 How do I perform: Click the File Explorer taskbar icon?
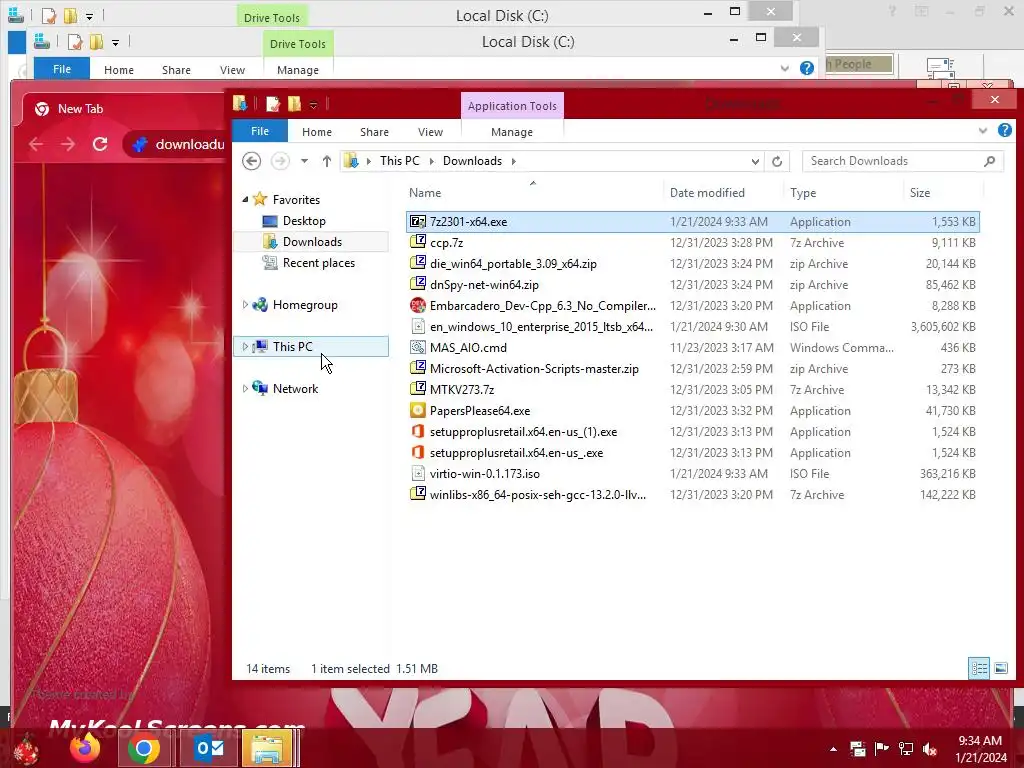[267, 748]
